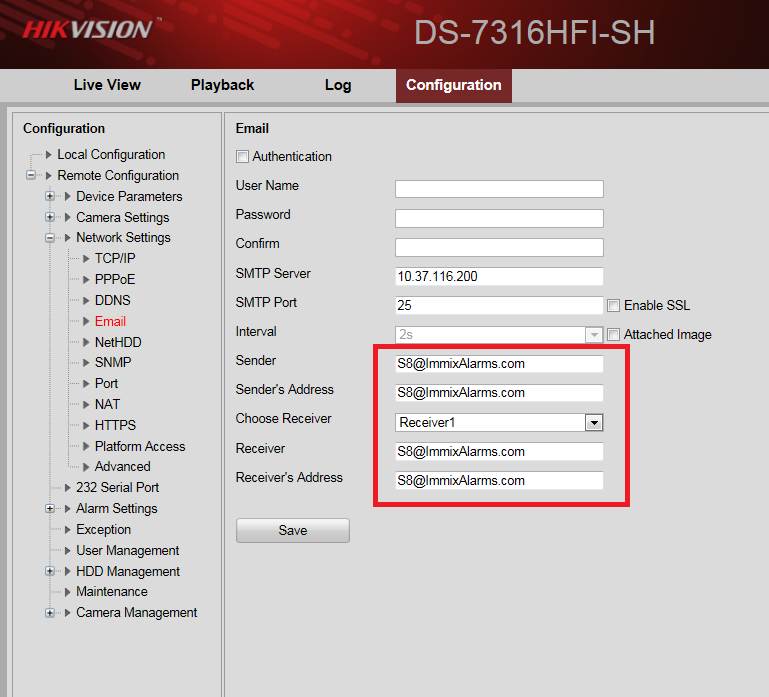The width and height of the screenshot is (769, 697).
Task: Toggle the Attached Image checkbox
Action: click(x=613, y=335)
